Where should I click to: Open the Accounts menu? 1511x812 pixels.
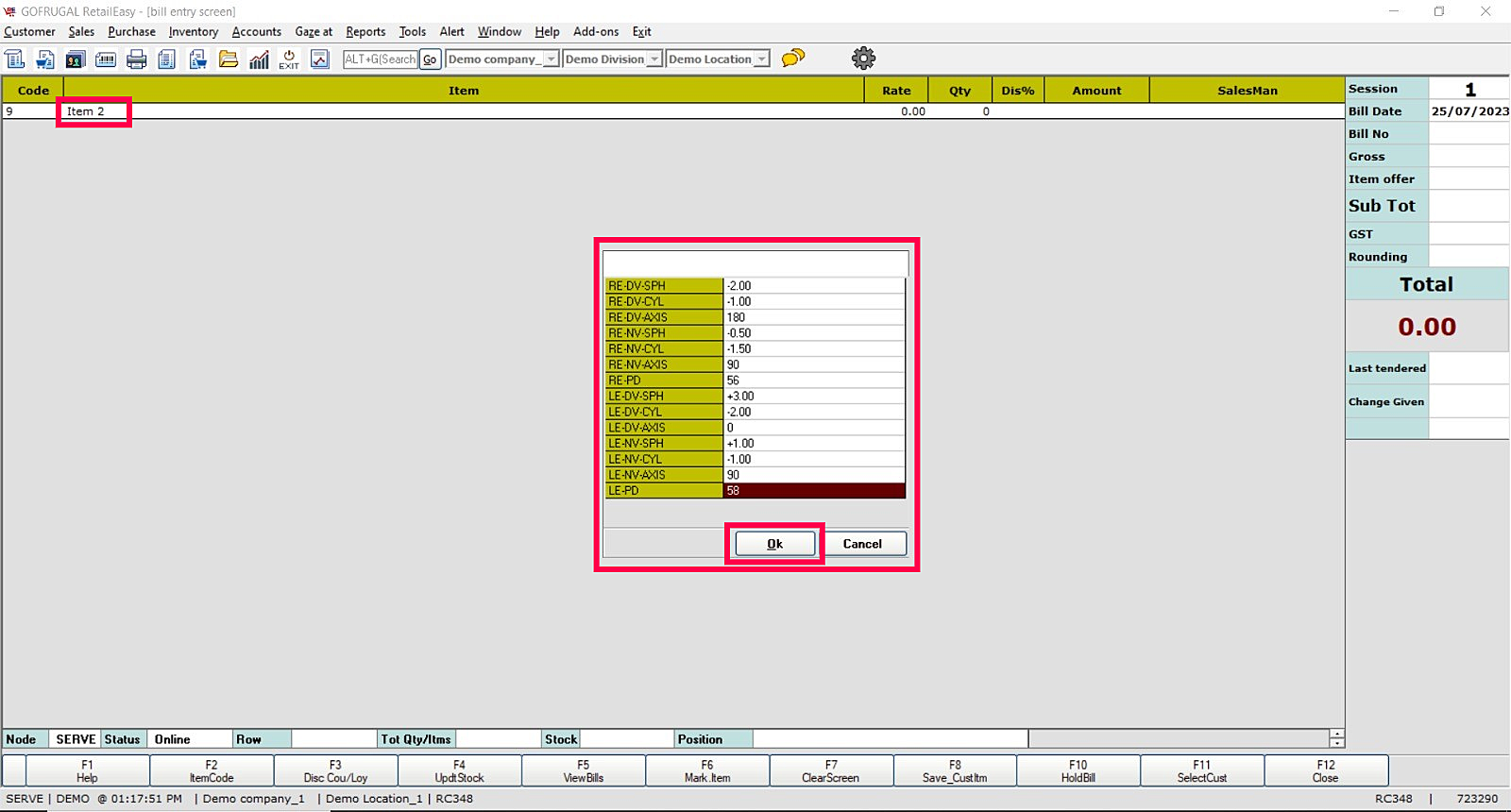click(x=257, y=31)
